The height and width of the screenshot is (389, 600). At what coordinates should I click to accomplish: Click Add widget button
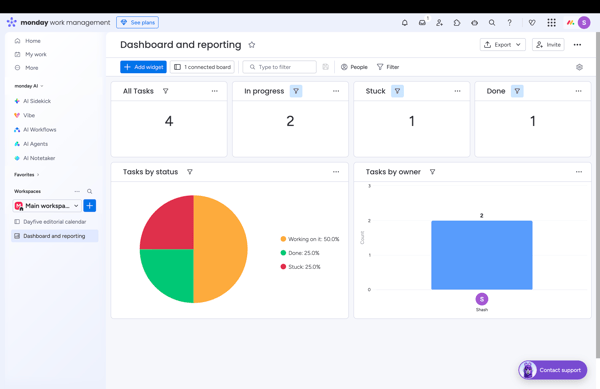[143, 67]
